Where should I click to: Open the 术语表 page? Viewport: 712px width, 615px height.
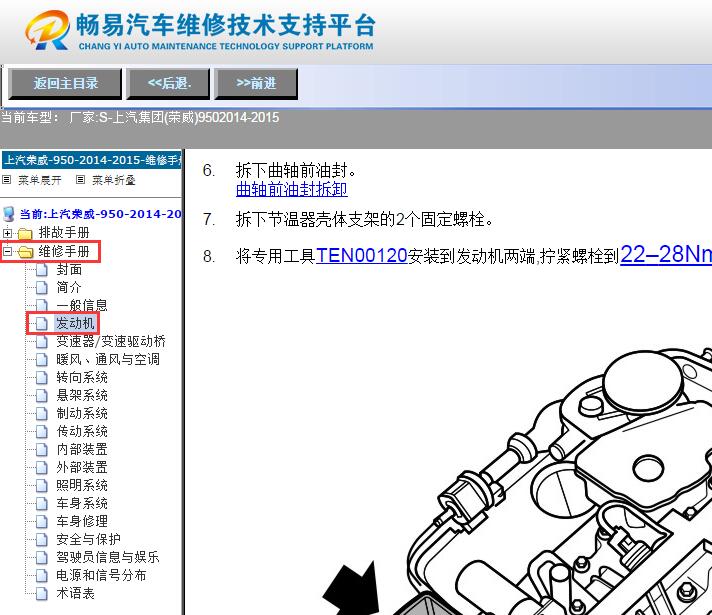pos(75,593)
